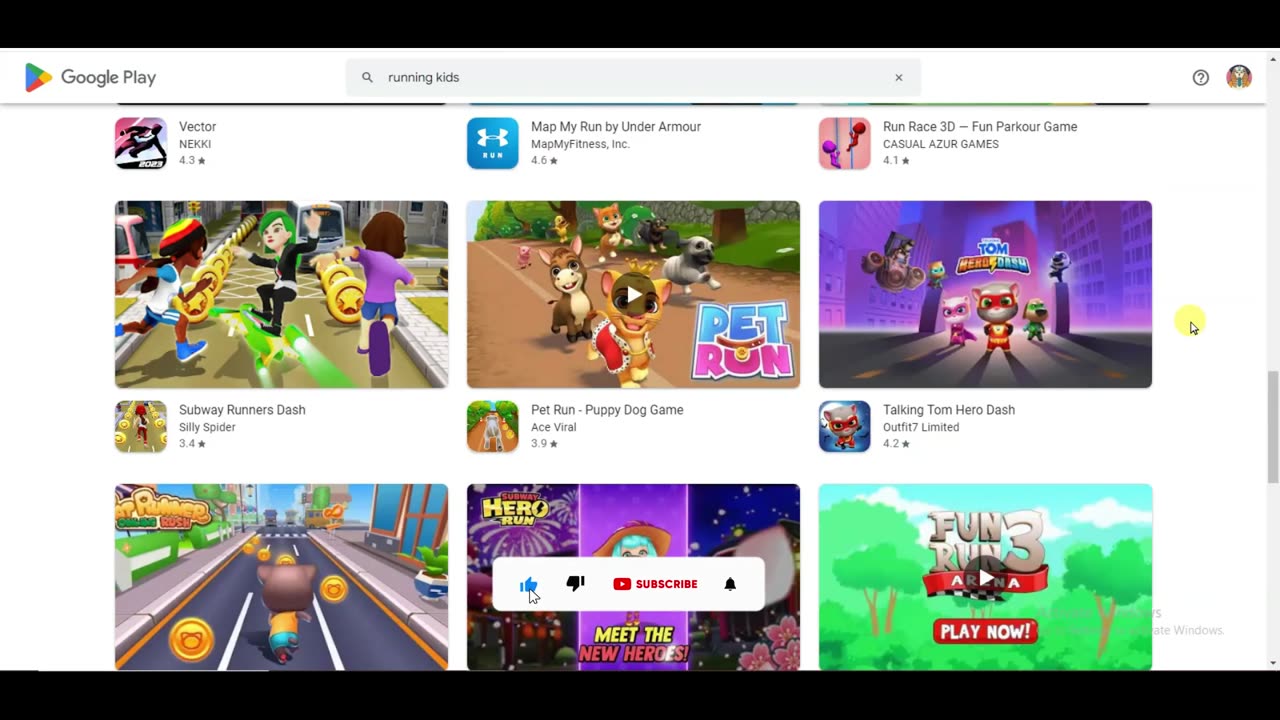
Task: Click the 3.9 rating of Pet Run
Action: coord(544,443)
